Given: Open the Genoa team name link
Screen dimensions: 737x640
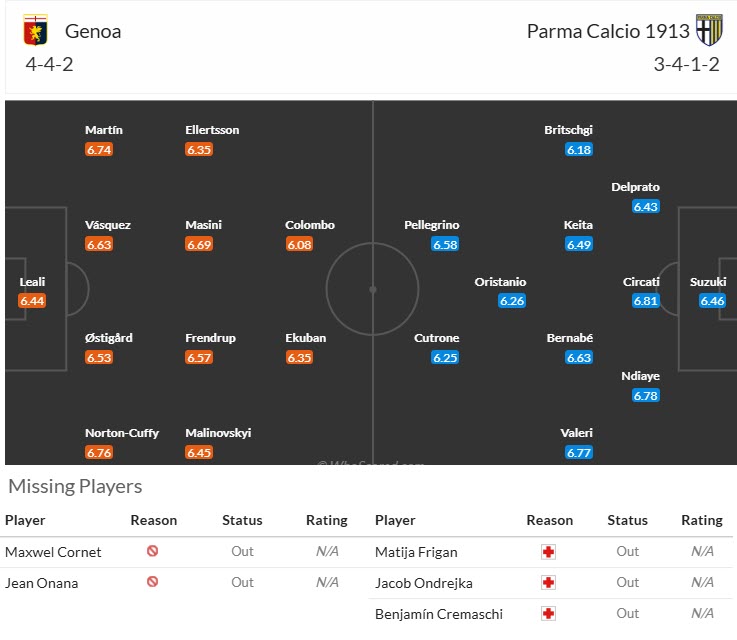Looking at the screenshot, I should pyautogui.click(x=93, y=31).
